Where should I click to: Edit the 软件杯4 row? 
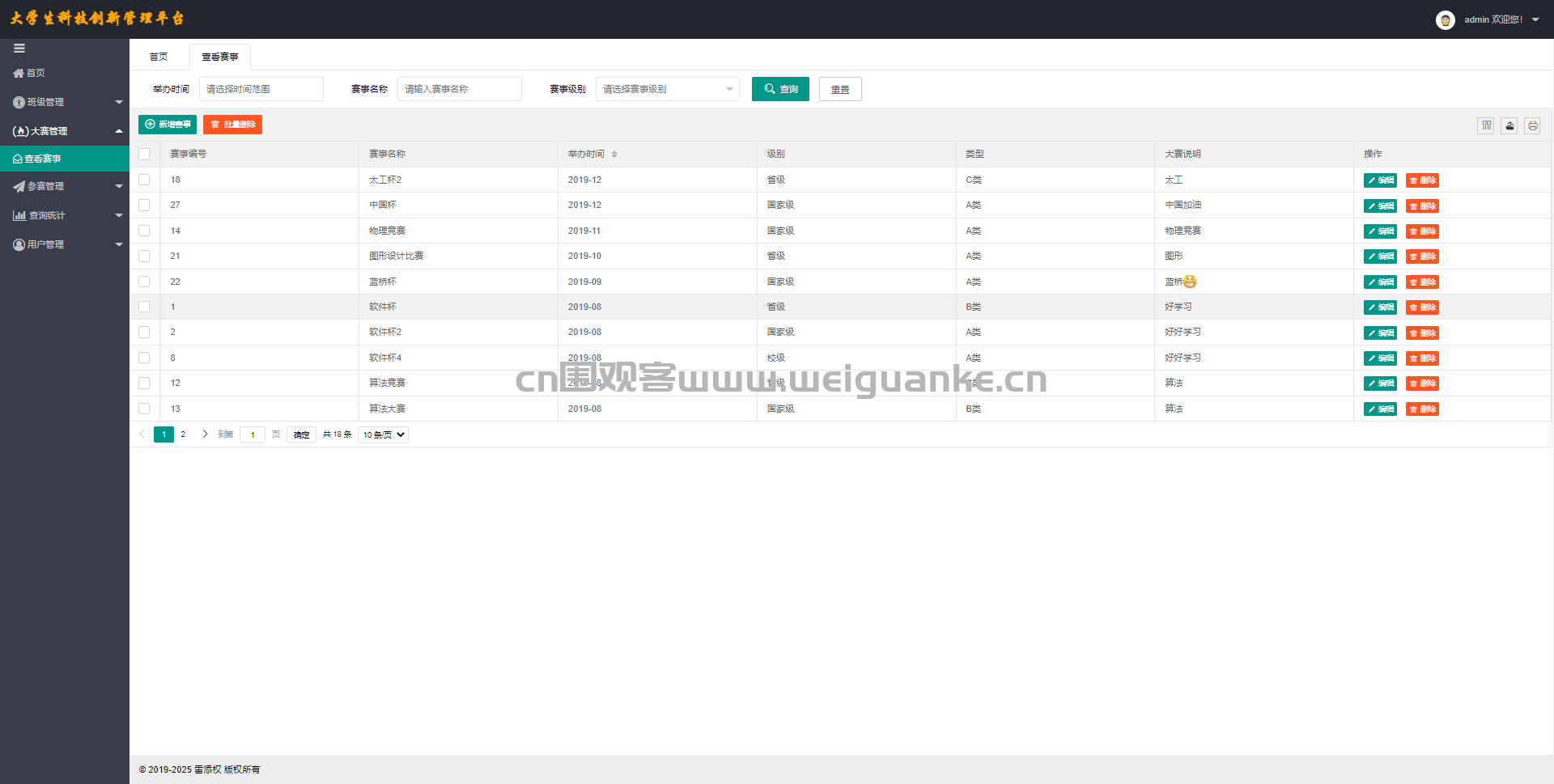click(1380, 358)
